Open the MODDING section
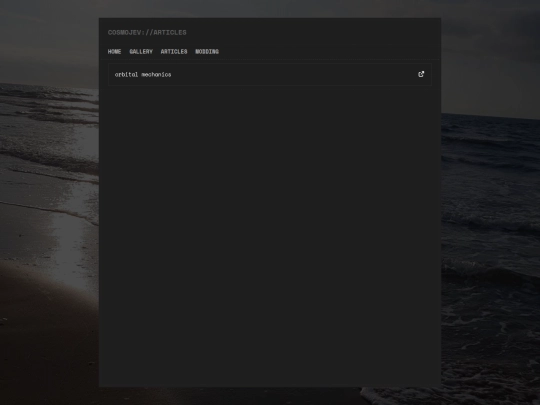The width and height of the screenshot is (540, 405). click(207, 52)
